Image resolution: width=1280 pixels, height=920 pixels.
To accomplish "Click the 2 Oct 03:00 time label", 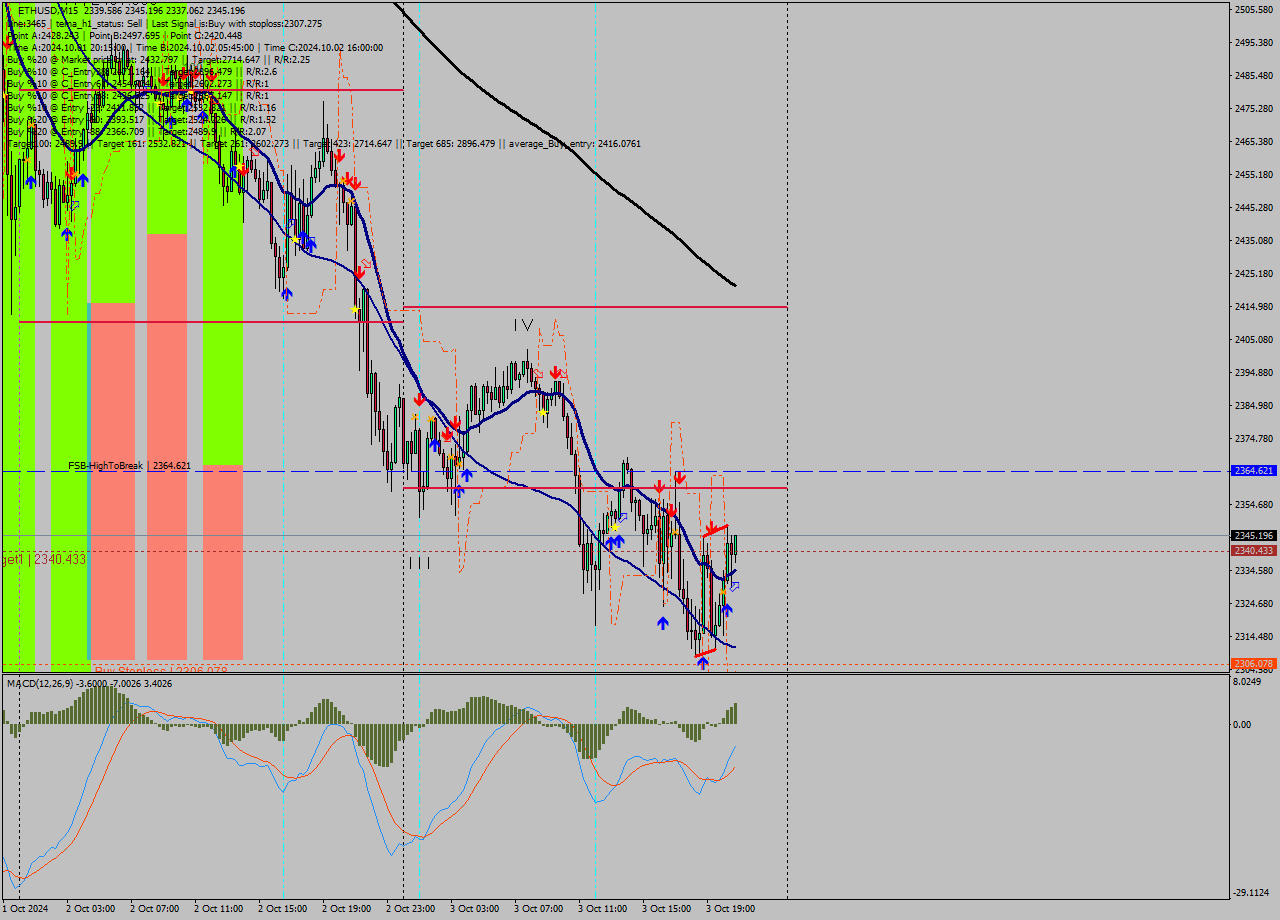I will tap(90, 909).
